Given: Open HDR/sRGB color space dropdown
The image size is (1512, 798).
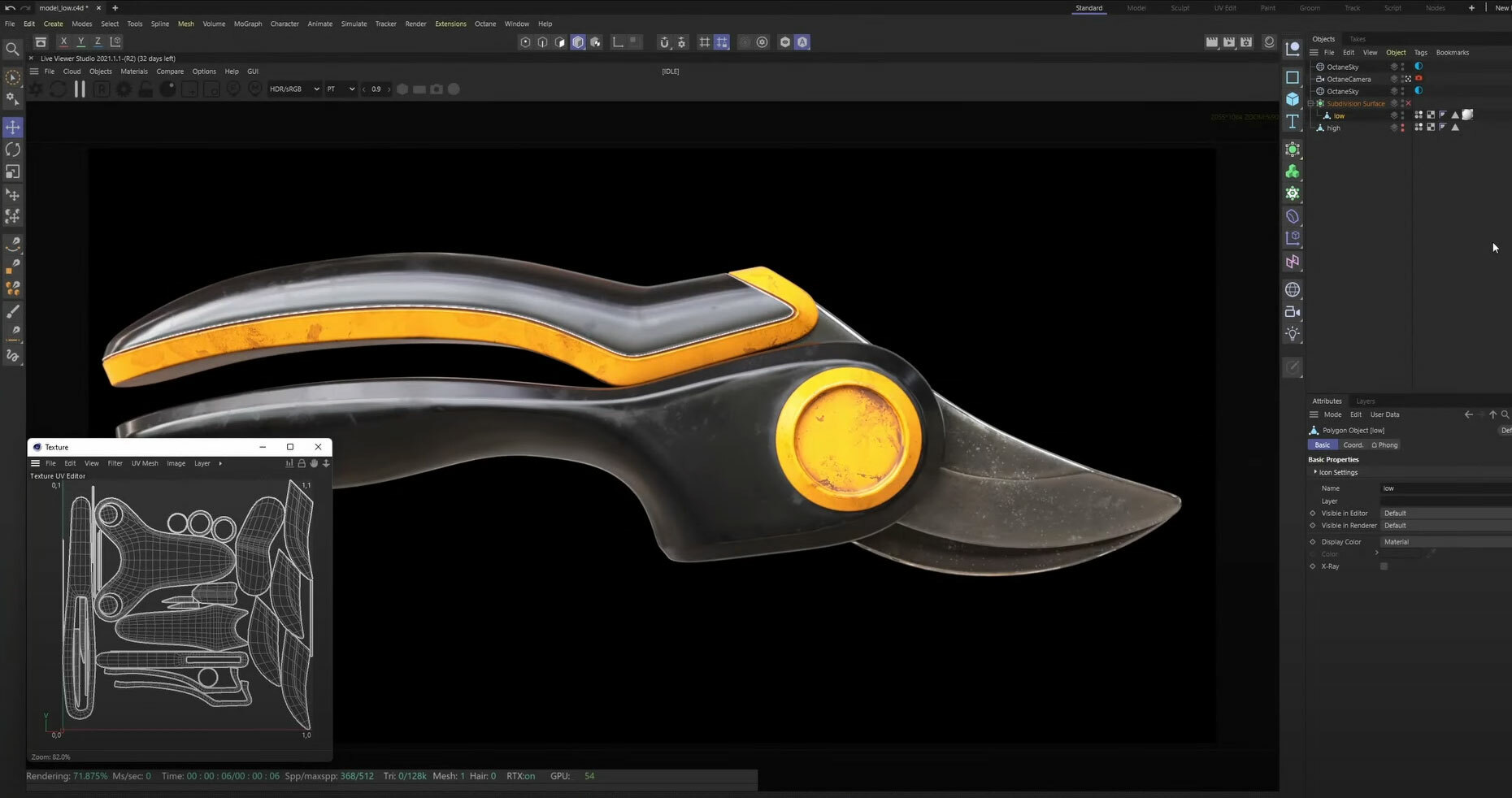Looking at the screenshot, I should point(294,89).
